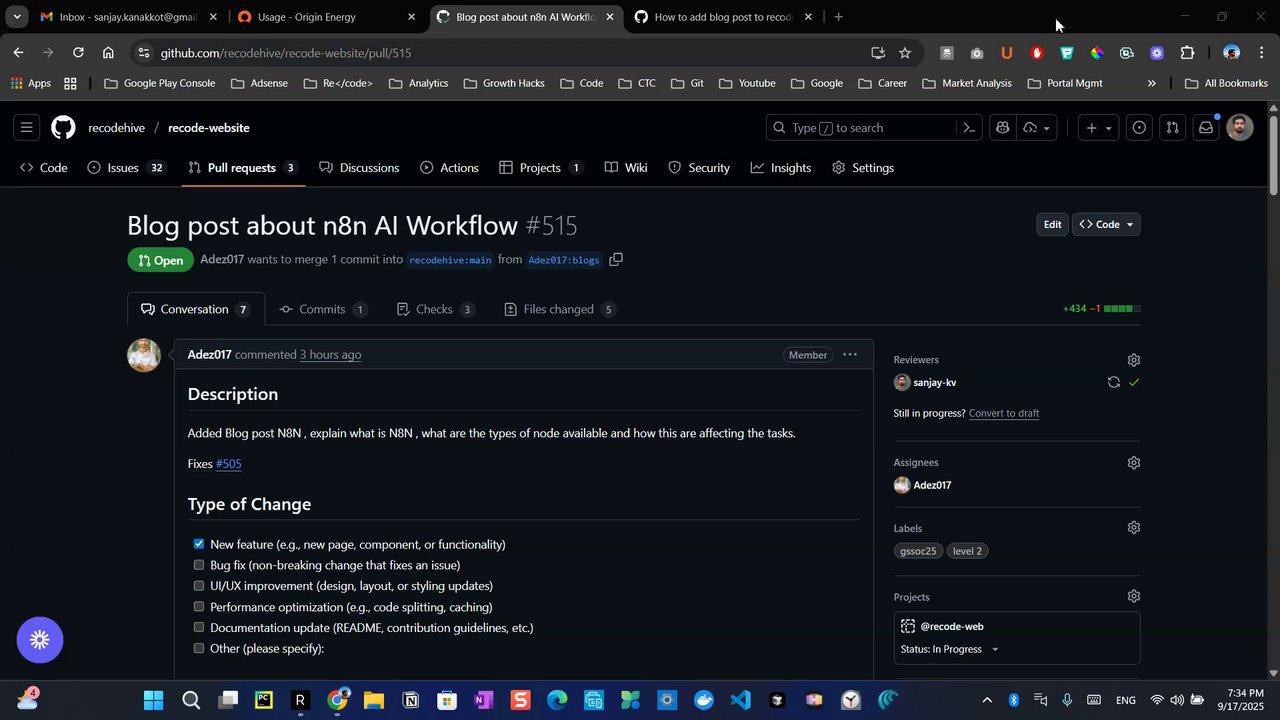The image size is (1280, 720).
Task: Switch to the Usage - Origin Energy tab
Action: pos(326,17)
